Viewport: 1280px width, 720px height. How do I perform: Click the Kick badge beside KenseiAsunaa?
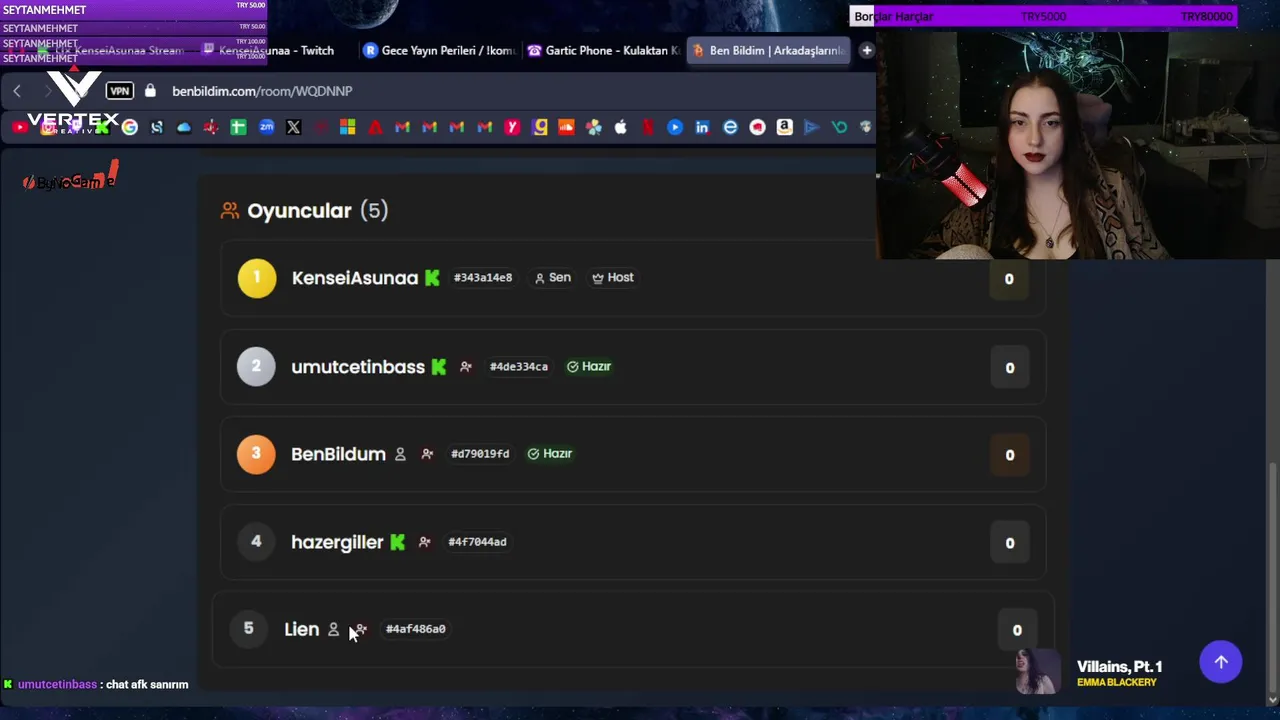tap(432, 278)
